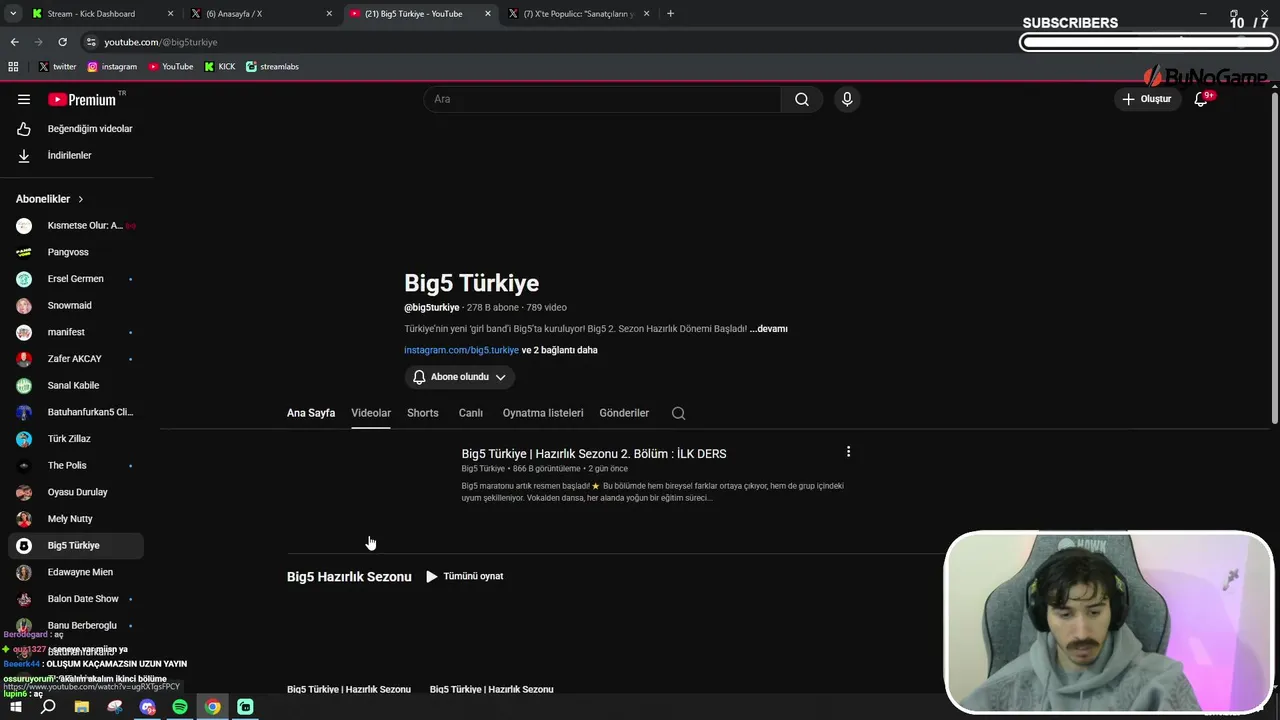
Task: Open twitter bookmark
Action: (57, 67)
